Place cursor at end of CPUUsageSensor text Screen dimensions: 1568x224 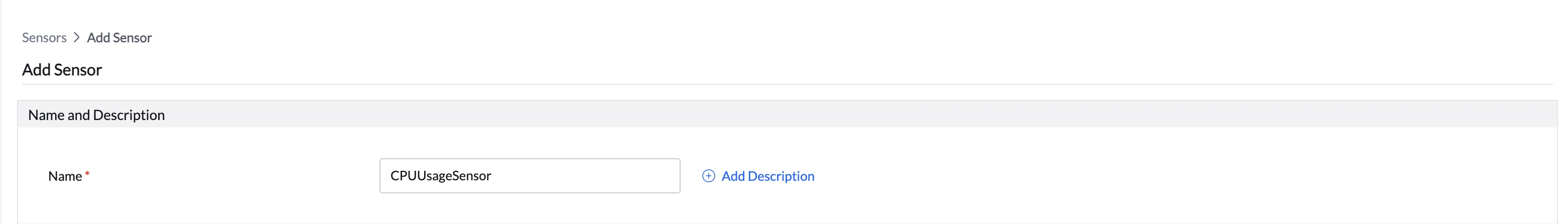[x=492, y=176]
